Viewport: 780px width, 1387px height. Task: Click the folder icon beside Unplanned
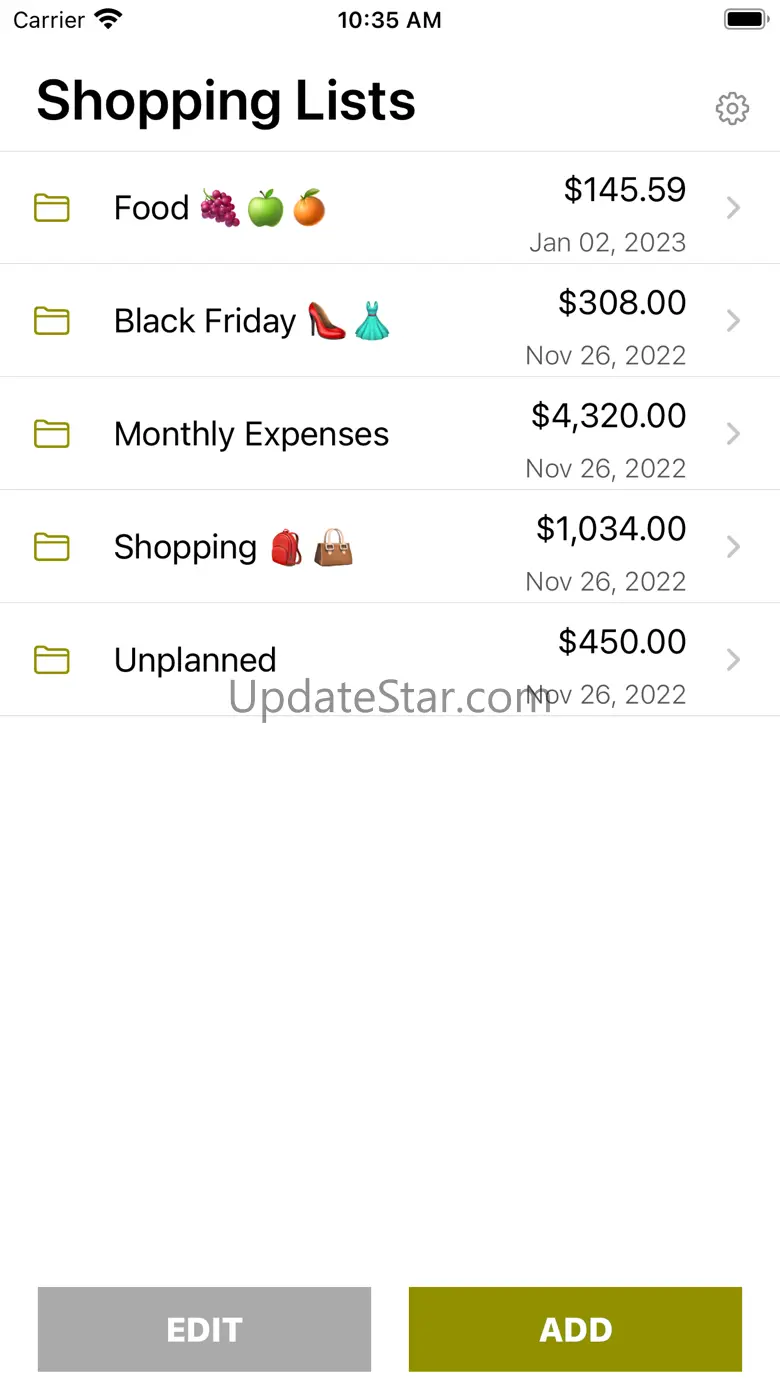point(52,660)
